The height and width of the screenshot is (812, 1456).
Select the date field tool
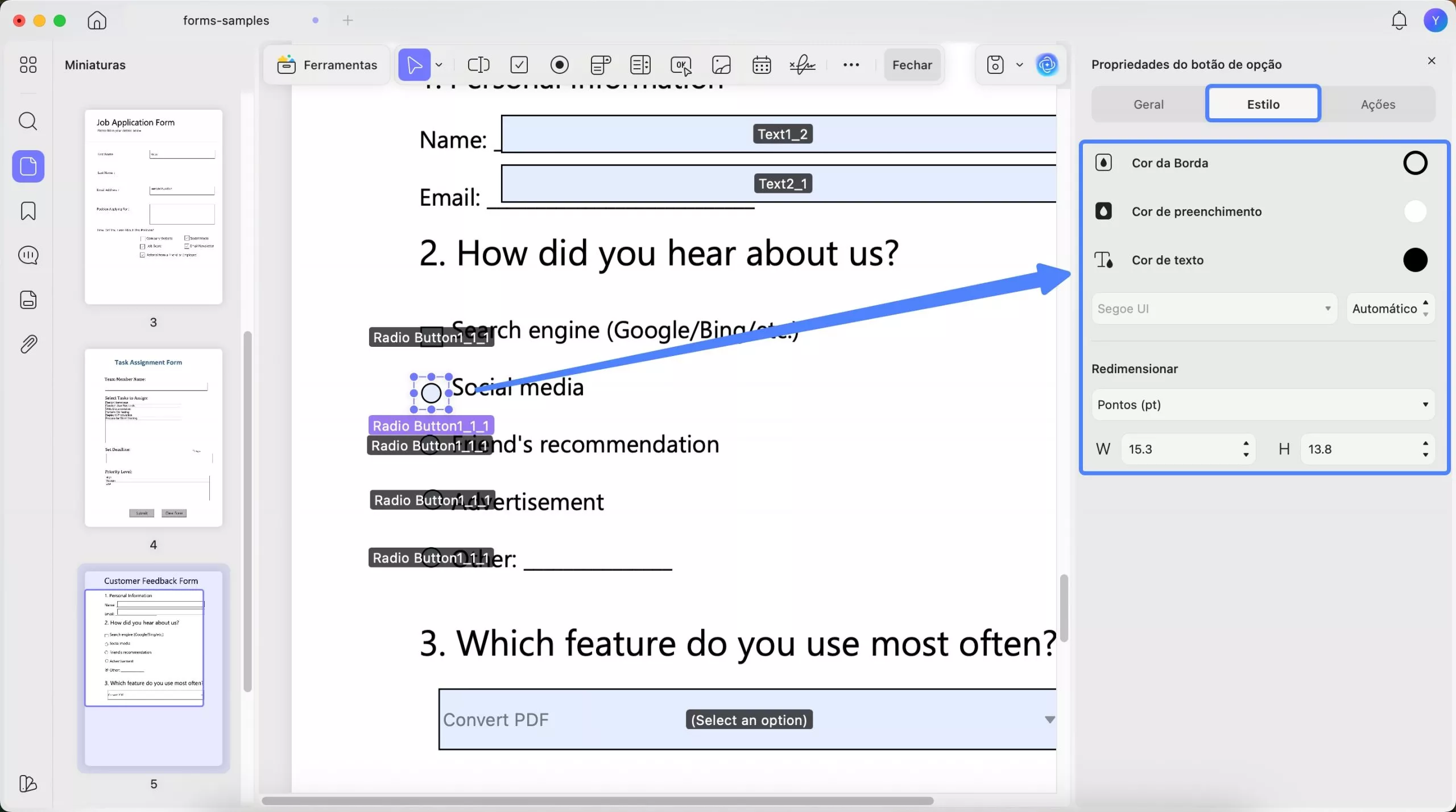pos(762,65)
